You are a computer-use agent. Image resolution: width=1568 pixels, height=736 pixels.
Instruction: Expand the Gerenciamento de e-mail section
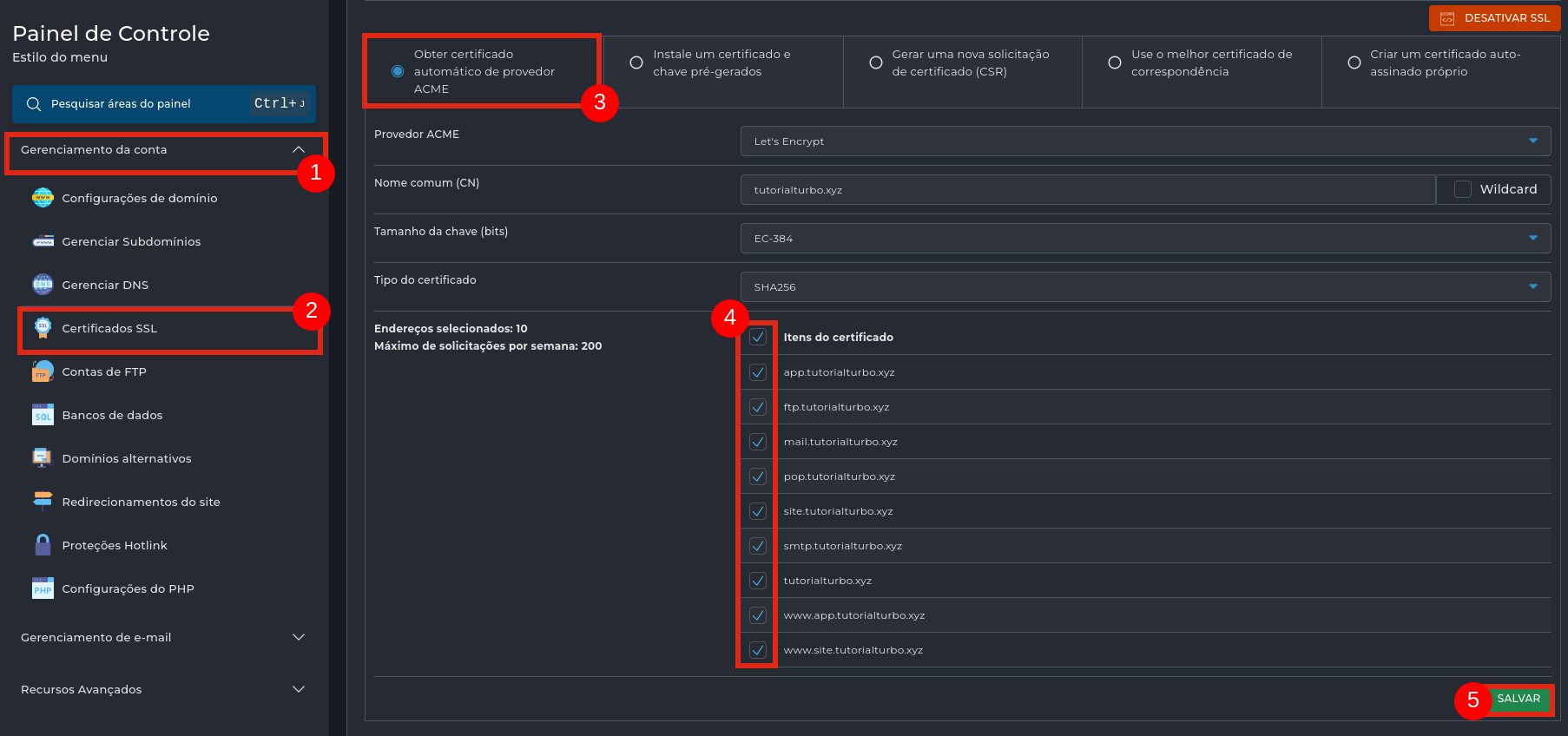click(x=163, y=637)
